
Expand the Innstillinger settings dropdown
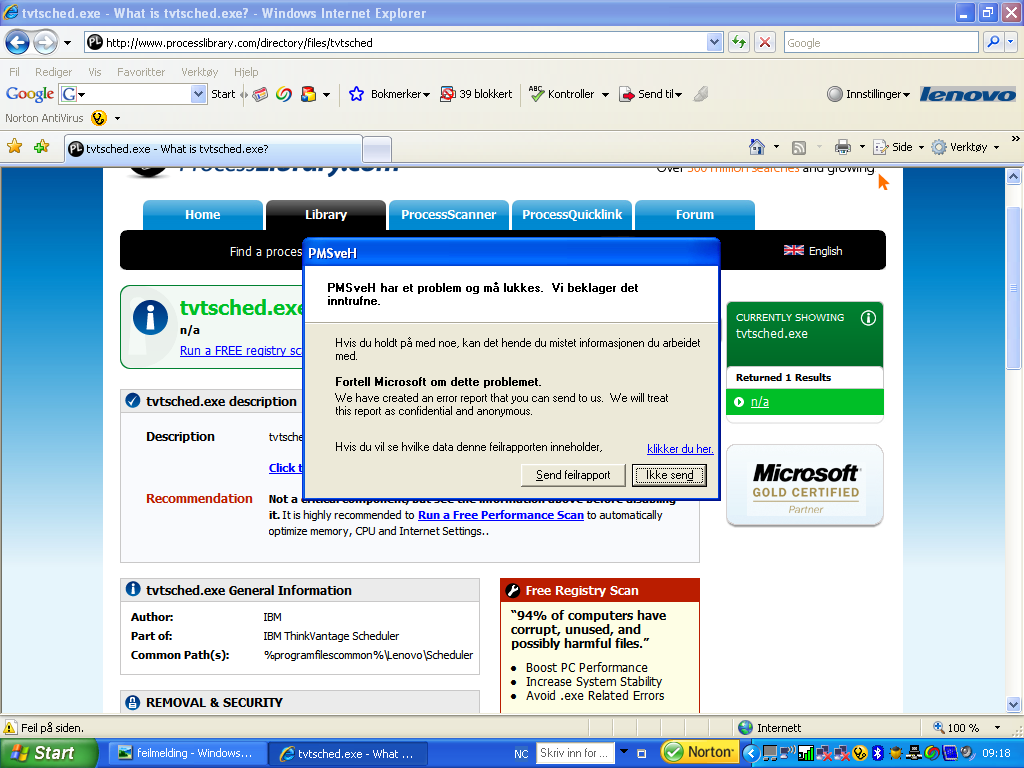(x=906, y=95)
